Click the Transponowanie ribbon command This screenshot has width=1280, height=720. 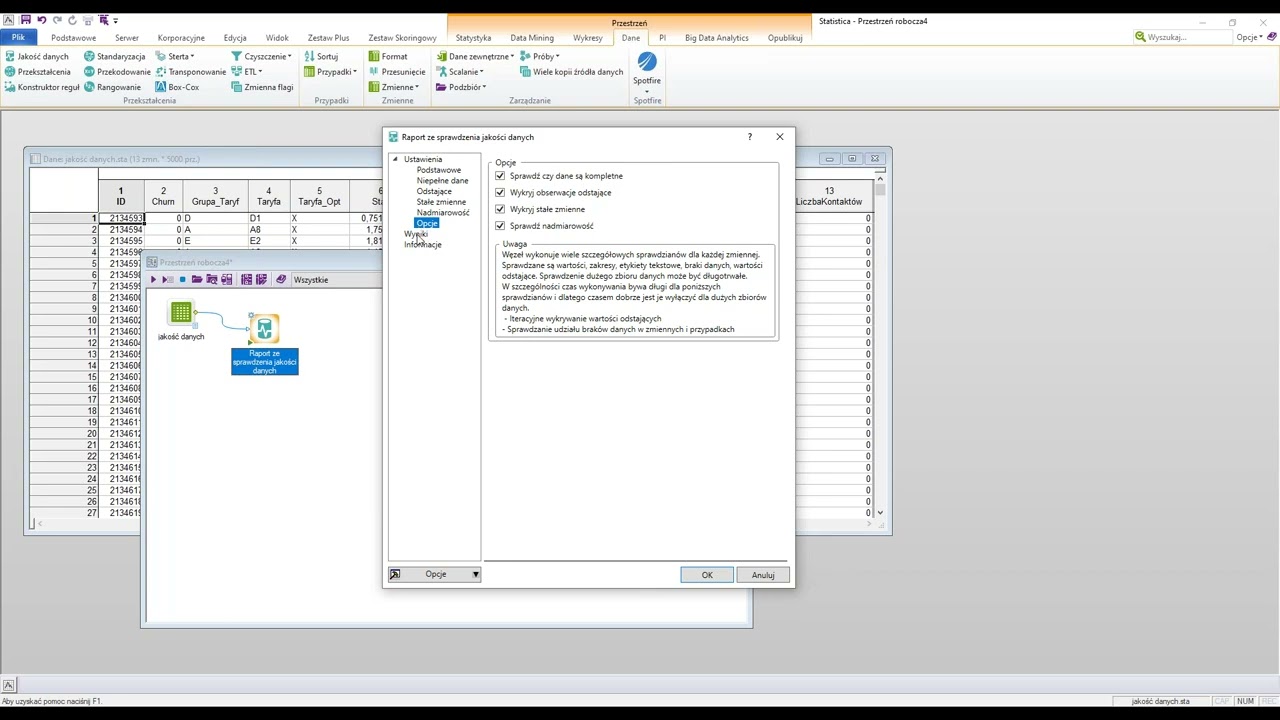(191, 72)
